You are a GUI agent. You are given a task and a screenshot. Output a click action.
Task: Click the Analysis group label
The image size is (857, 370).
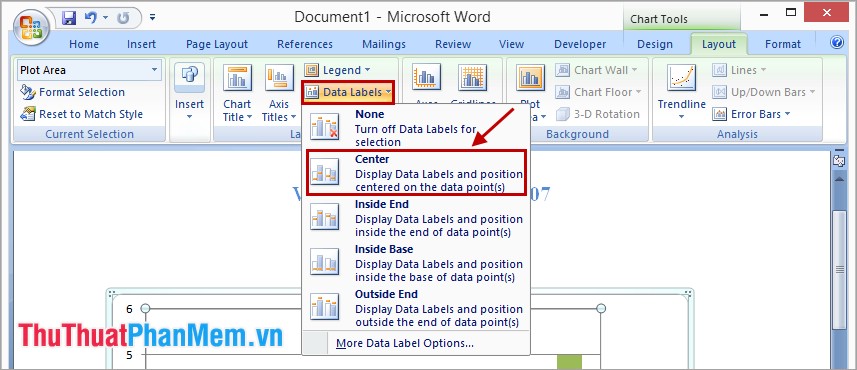point(738,134)
